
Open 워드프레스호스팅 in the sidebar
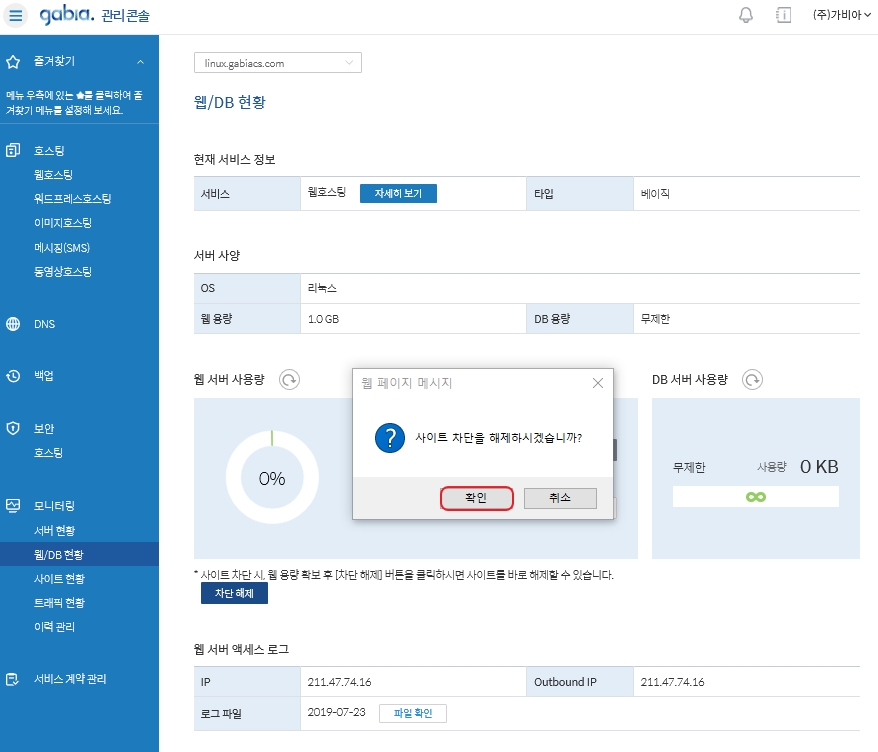tap(72, 199)
